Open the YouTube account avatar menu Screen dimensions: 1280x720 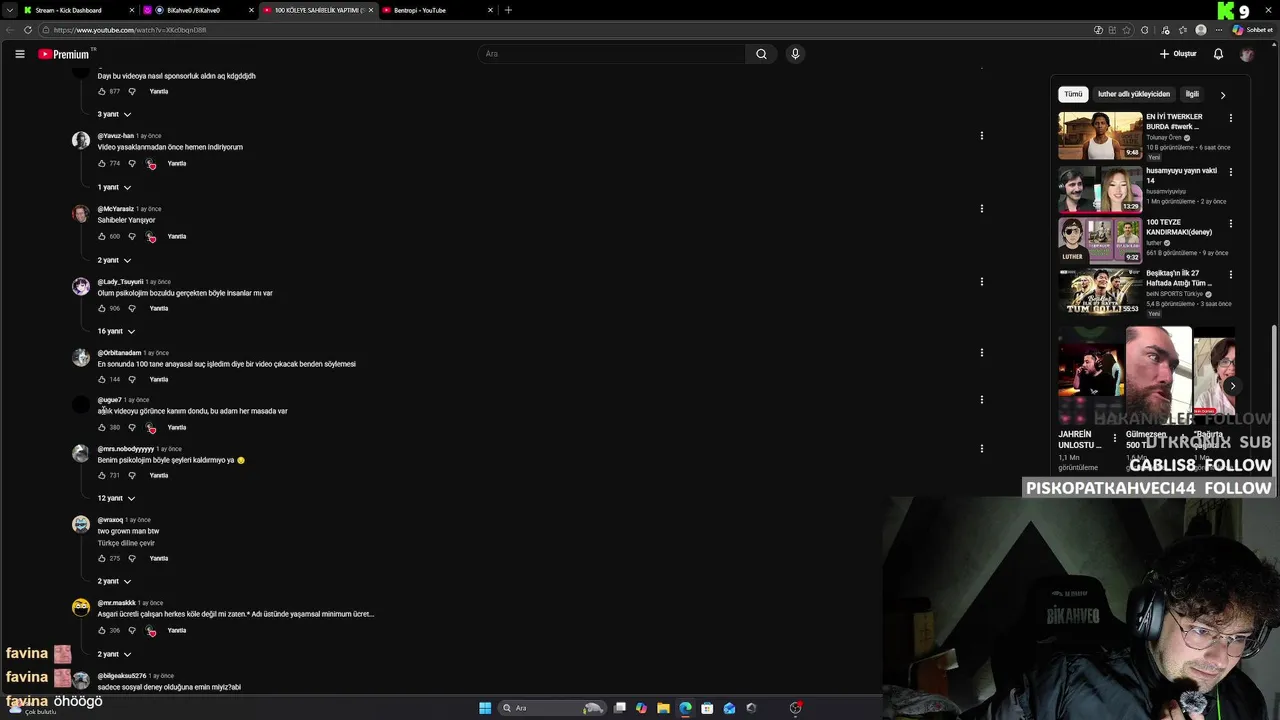pos(1246,54)
